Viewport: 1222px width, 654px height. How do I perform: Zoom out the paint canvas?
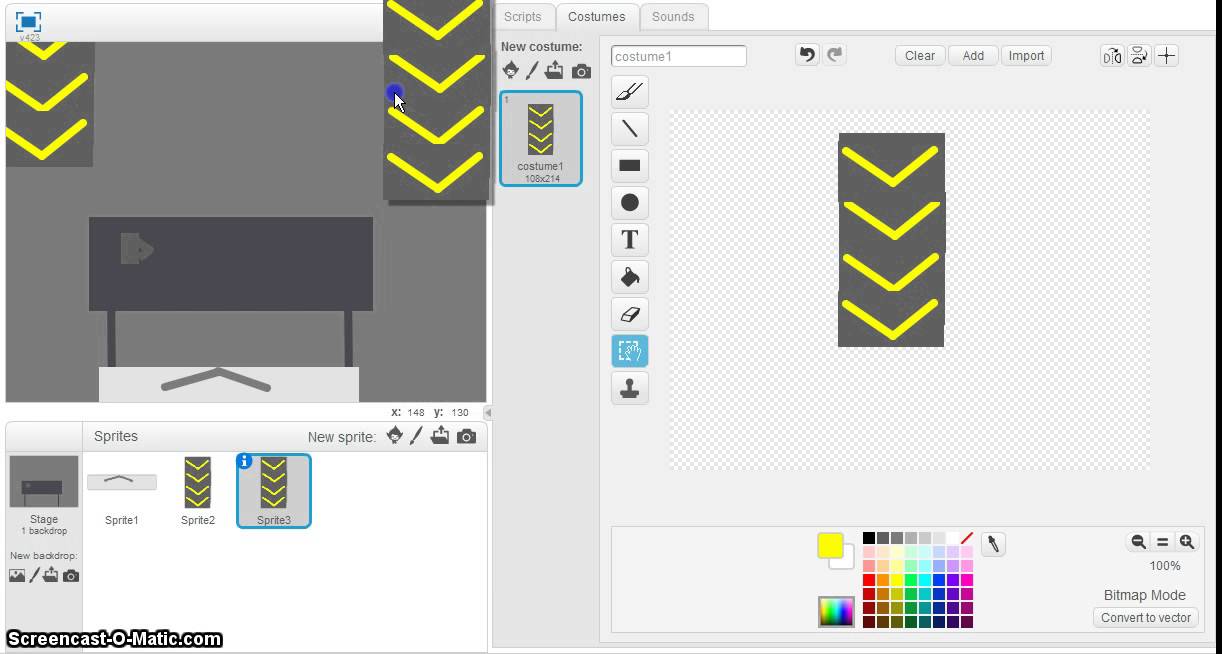[x=1138, y=542]
